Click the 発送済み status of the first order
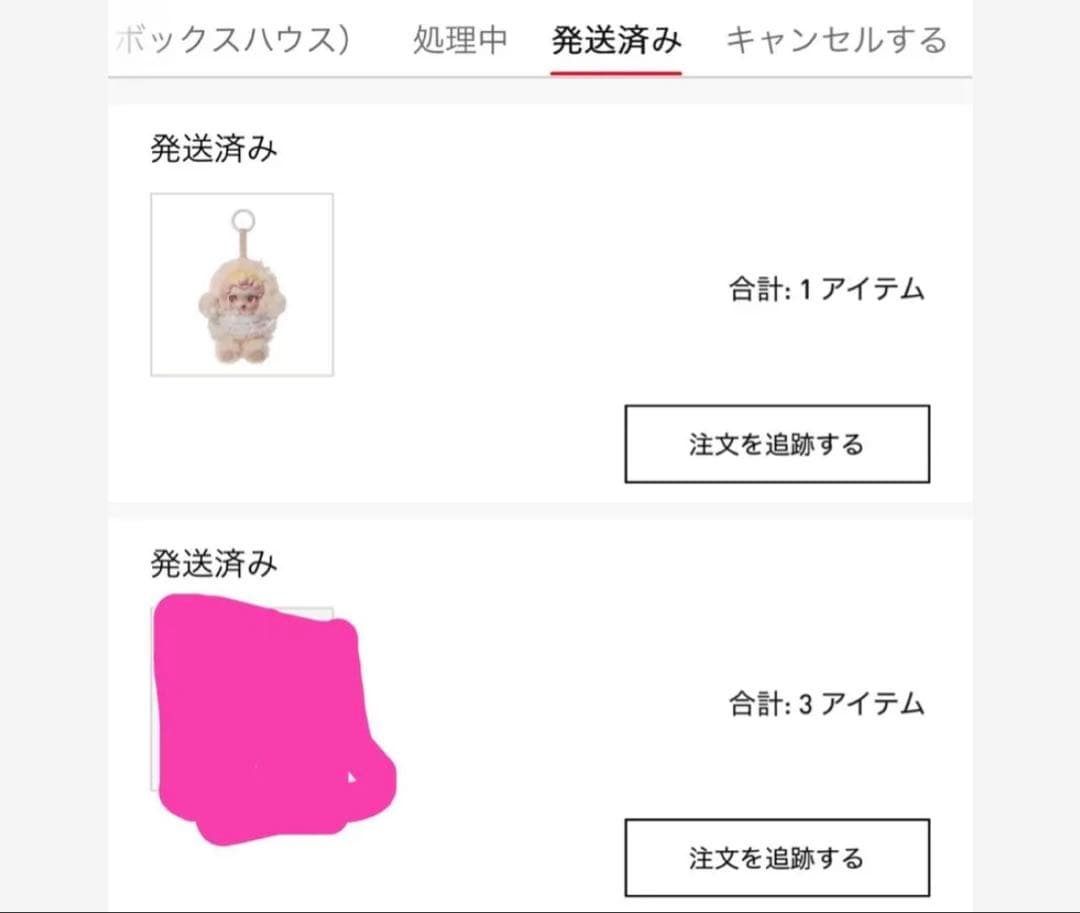Image resolution: width=1080 pixels, height=913 pixels. click(x=214, y=149)
